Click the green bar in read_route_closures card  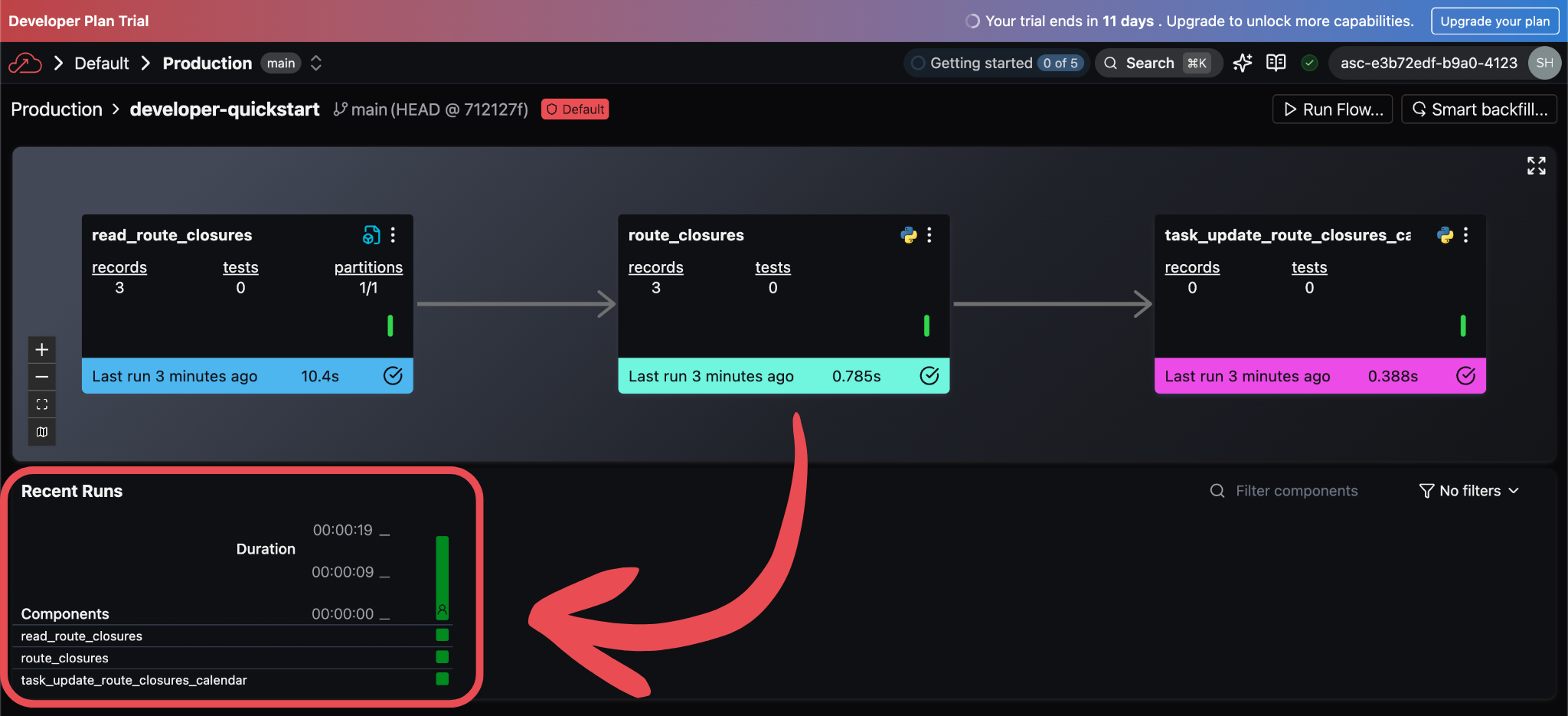[x=390, y=325]
